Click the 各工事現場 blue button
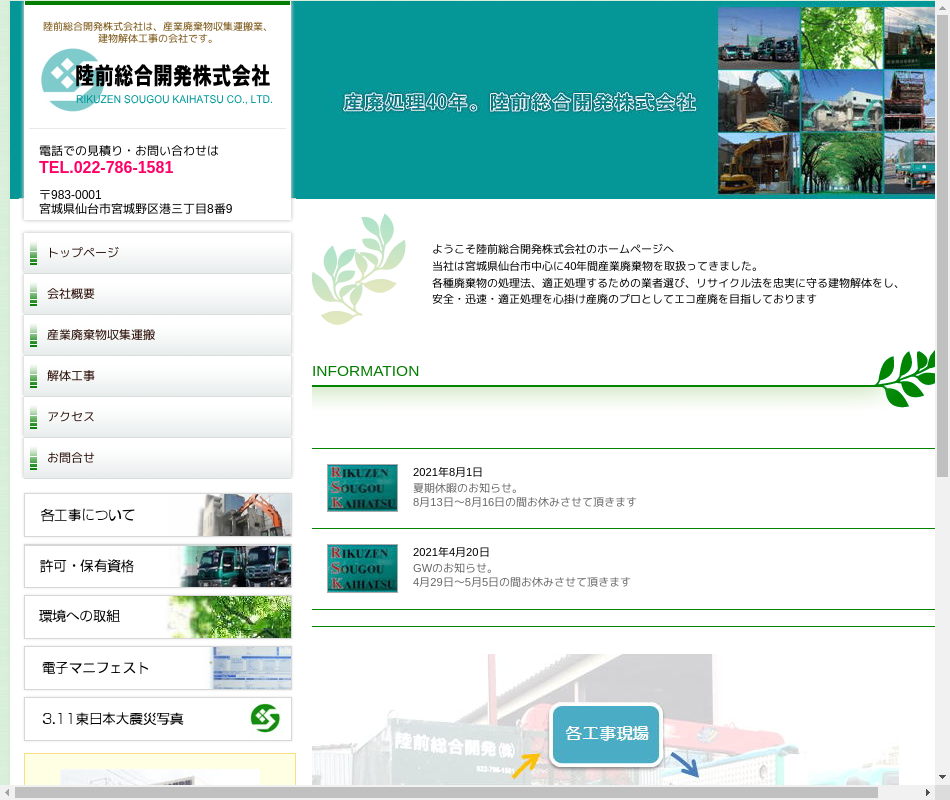Viewport: 950px width, 800px height. [606, 734]
